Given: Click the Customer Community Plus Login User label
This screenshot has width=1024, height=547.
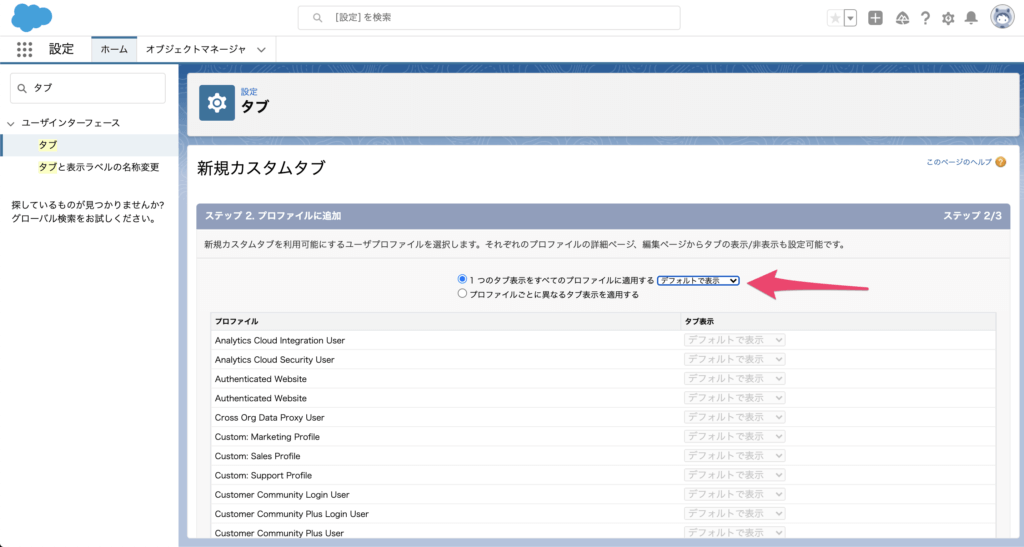Looking at the screenshot, I should click(291, 514).
